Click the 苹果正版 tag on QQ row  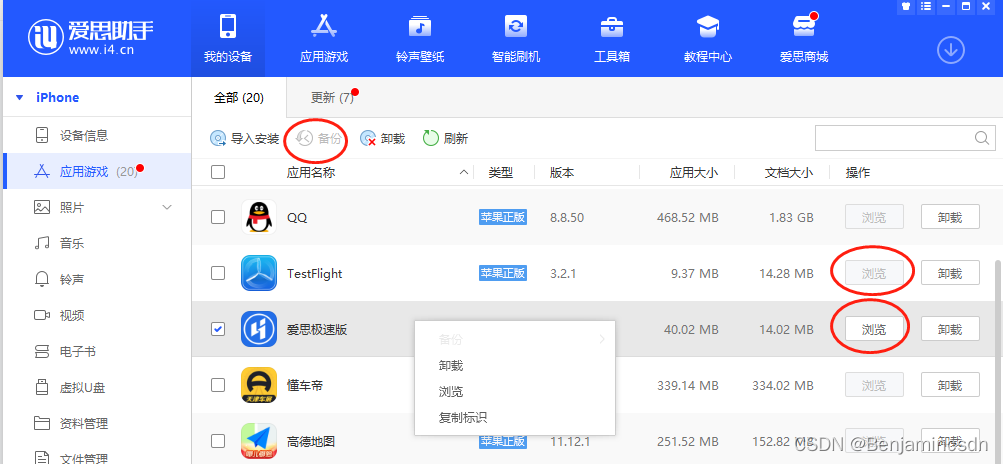(x=503, y=217)
